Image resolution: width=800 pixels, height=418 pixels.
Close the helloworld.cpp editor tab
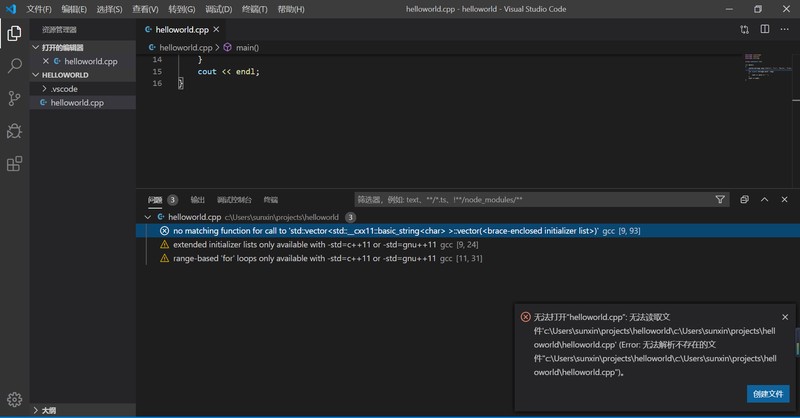coord(216,30)
